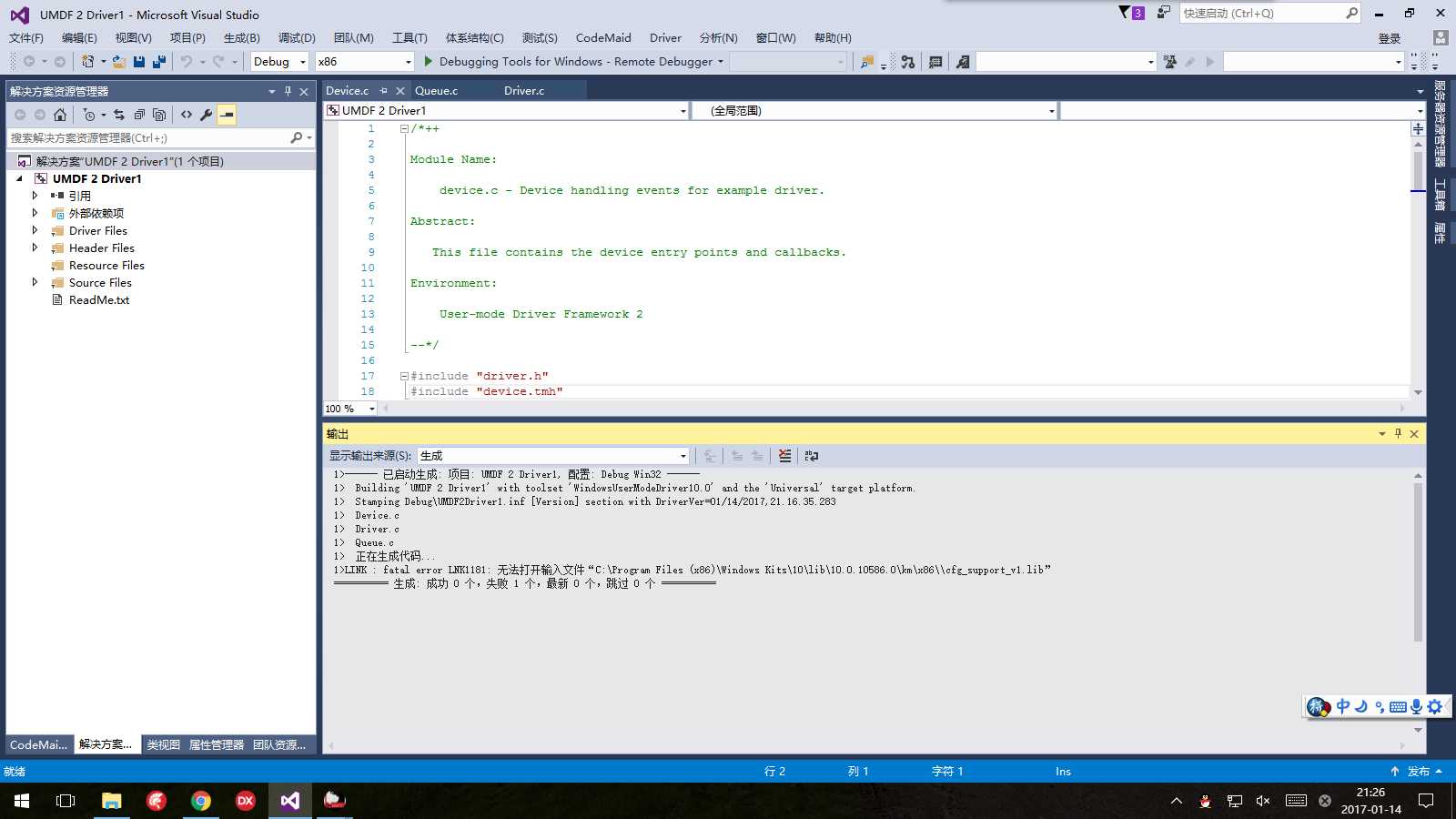This screenshot has height=819, width=1456.
Task: Open the 文件(F) menu
Action: pos(26,38)
